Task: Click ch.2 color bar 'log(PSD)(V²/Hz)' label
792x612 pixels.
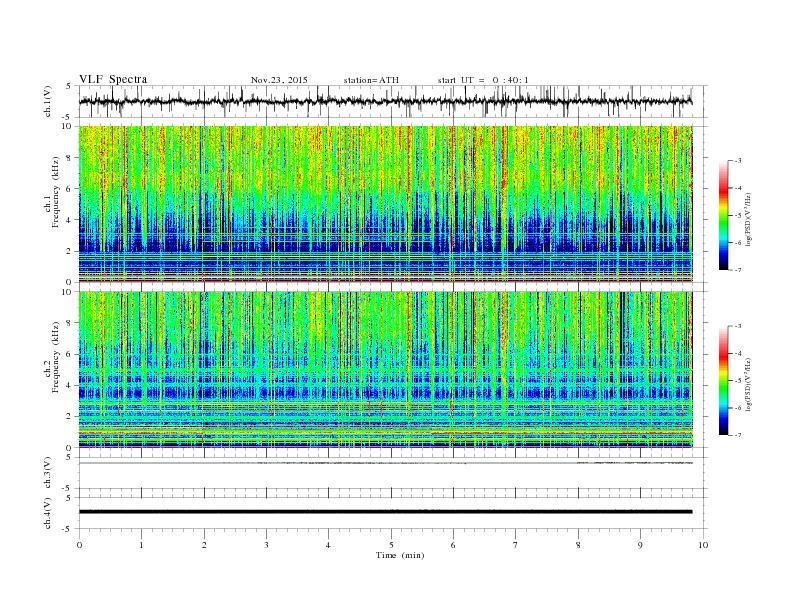Action: pos(749,383)
